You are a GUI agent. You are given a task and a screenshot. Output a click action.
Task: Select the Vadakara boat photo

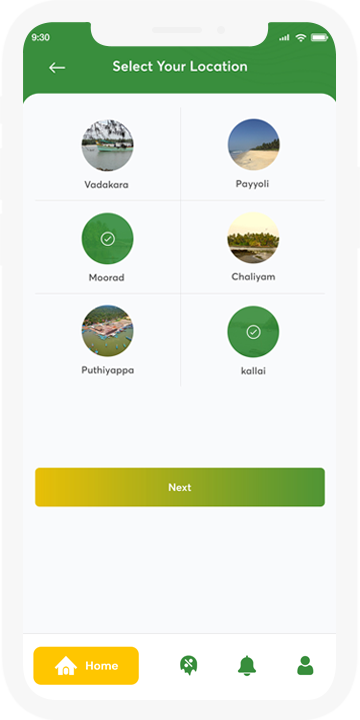[107, 146]
